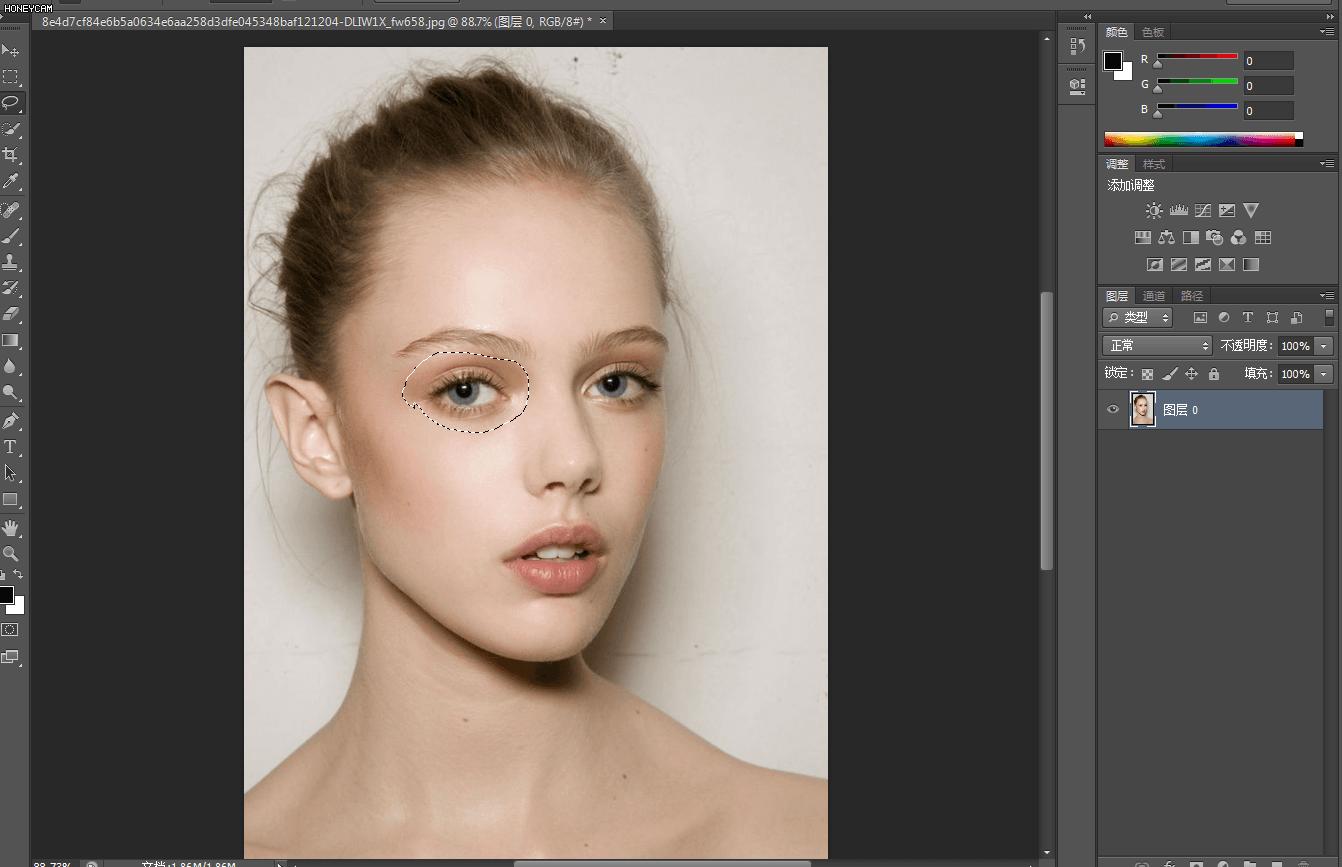
Task: Switch to the 通道 tab
Action: point(1154,296)
